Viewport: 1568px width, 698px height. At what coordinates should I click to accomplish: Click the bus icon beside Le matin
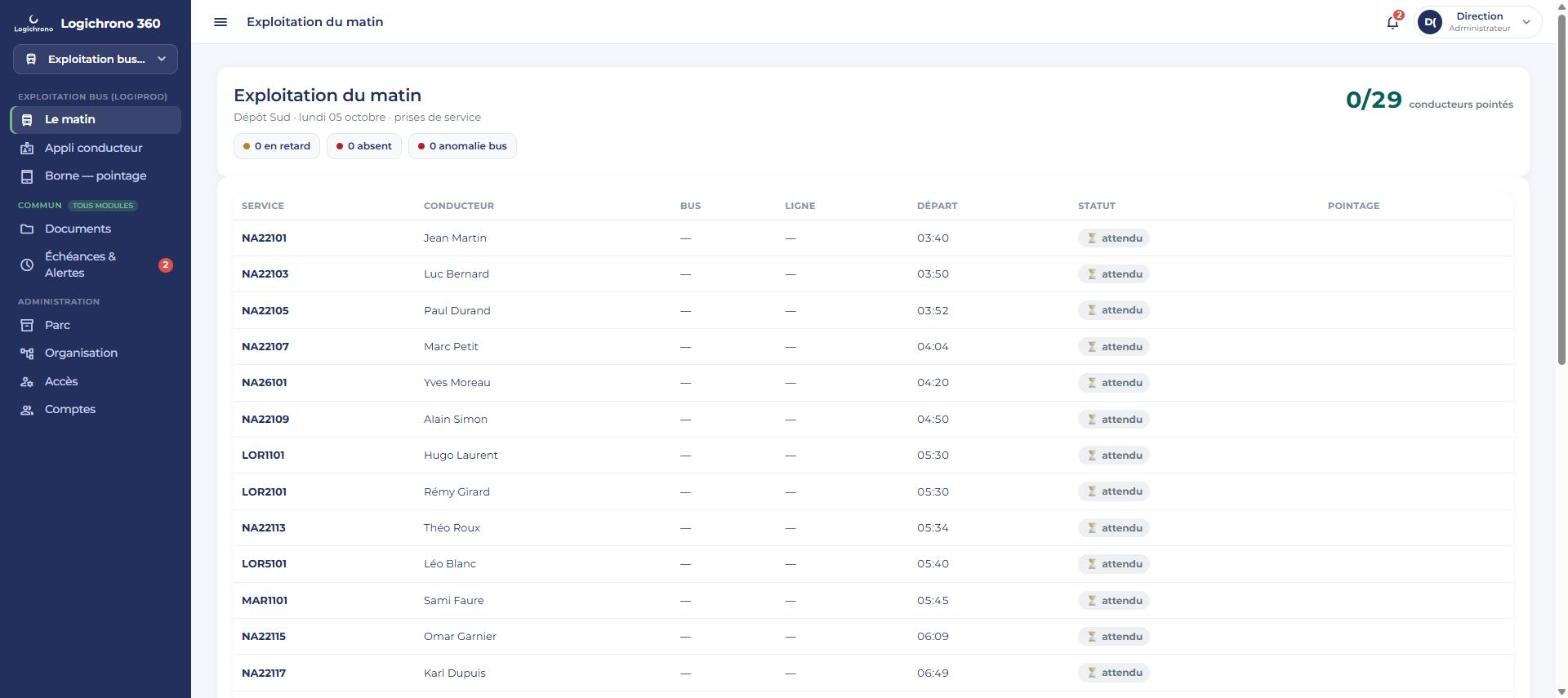tap(27, 120)
